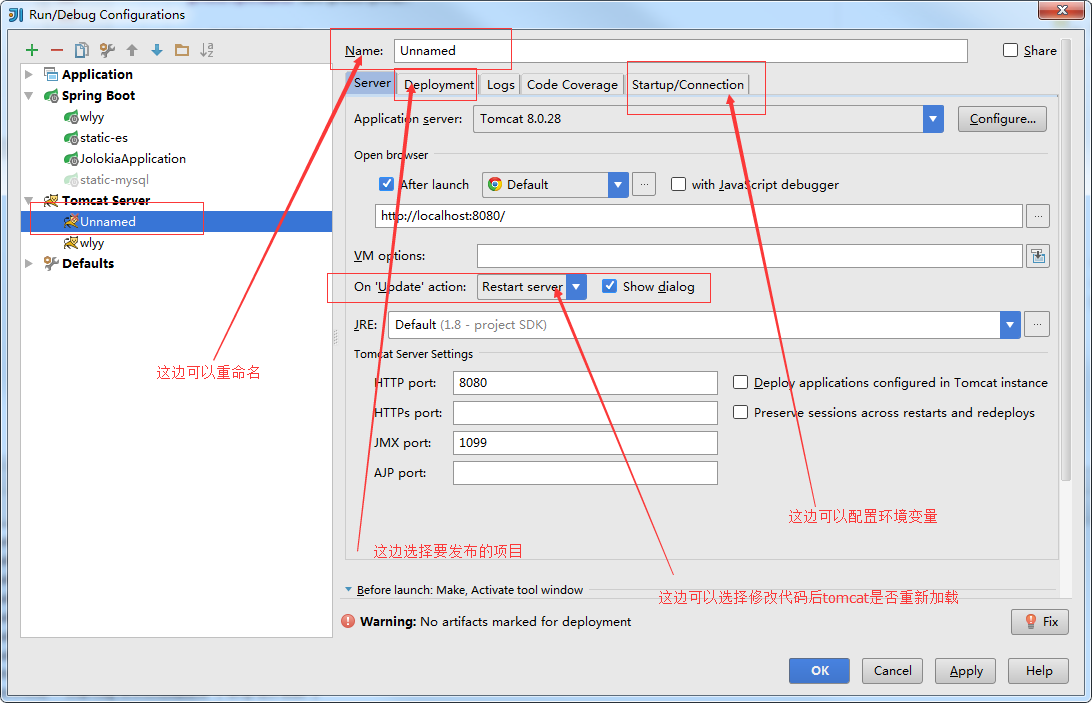The width and height of the screenshot is (1092, 703).
Task: Open the Code Coverage tab
Action: tap(572, 84)
